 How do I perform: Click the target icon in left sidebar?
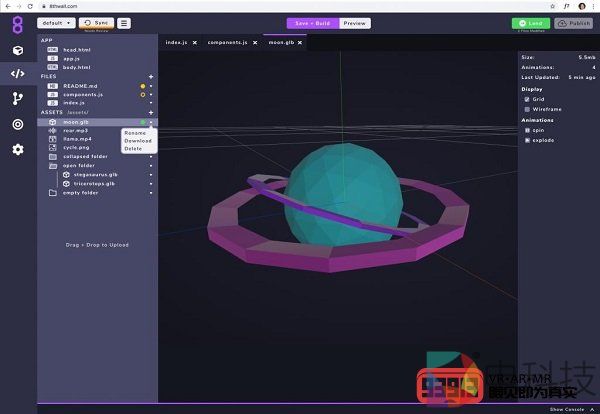tap(17, 124)
